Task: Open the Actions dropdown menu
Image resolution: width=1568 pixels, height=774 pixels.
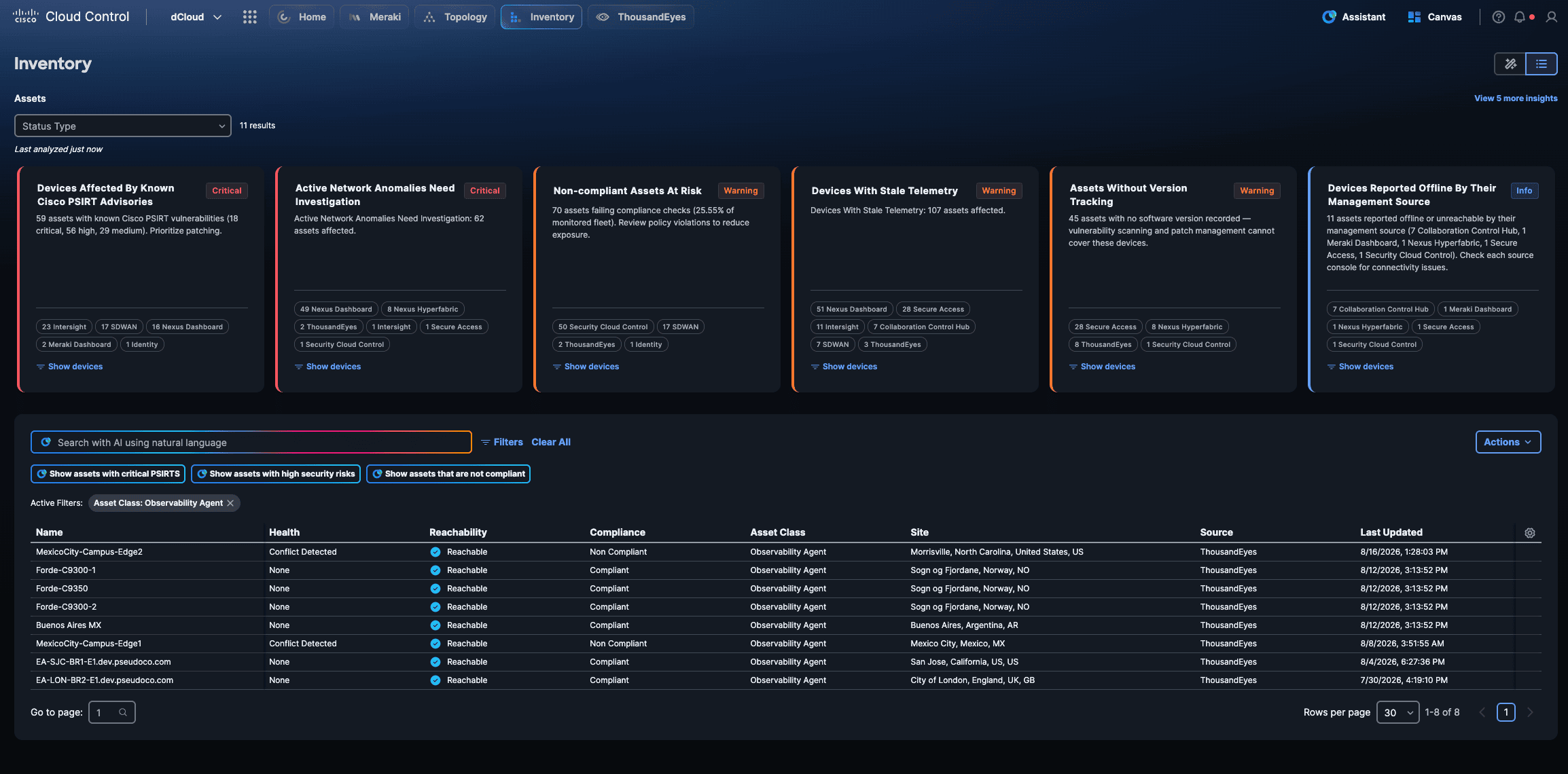Action: point(1508,442)
